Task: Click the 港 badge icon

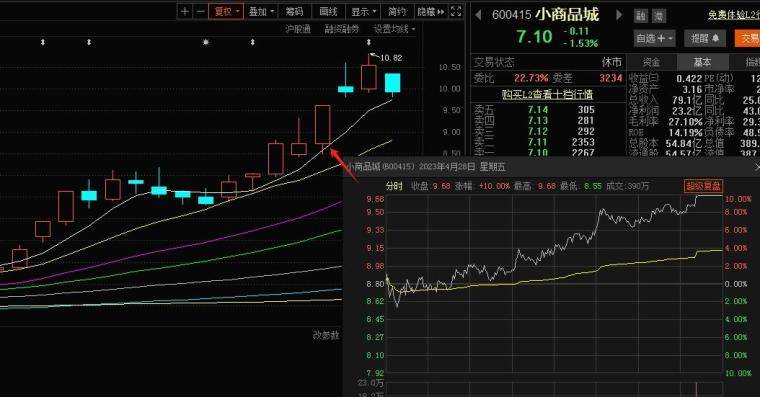Action: click(x=659, y=16)
